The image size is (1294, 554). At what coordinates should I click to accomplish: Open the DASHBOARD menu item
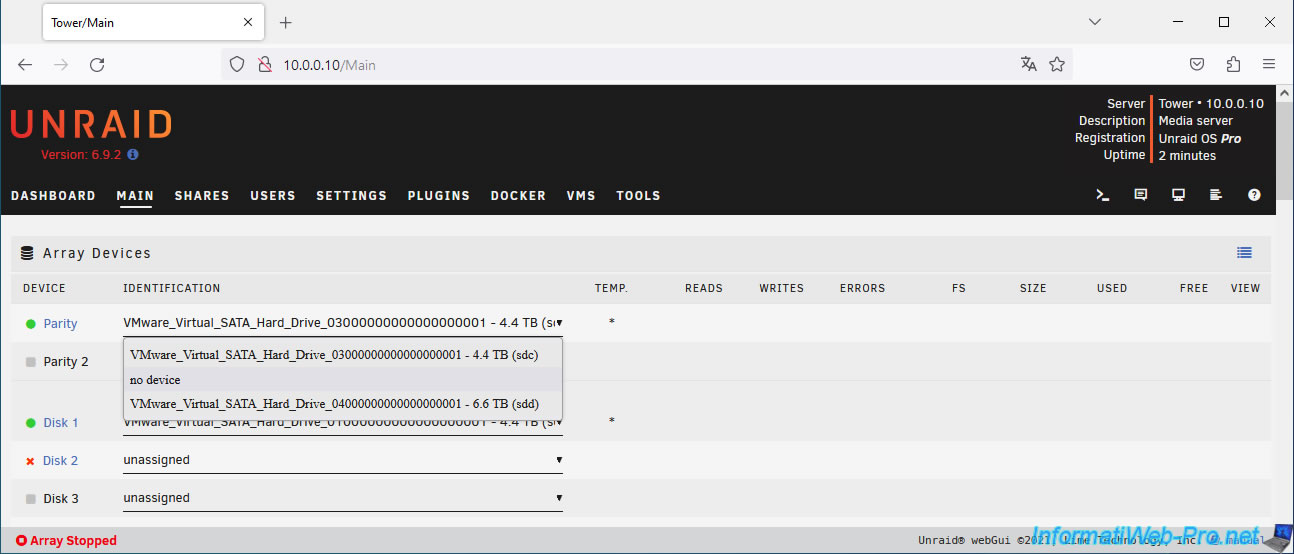point(53,196)
